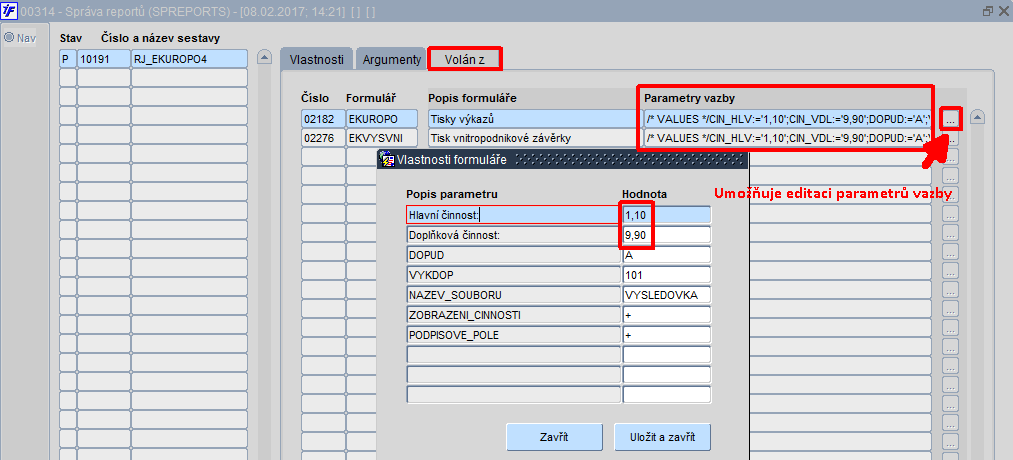Screen dimensions: 1013x460
Task: Click Parametry vazby field in EKUROPO row
Action: point(788,119)
